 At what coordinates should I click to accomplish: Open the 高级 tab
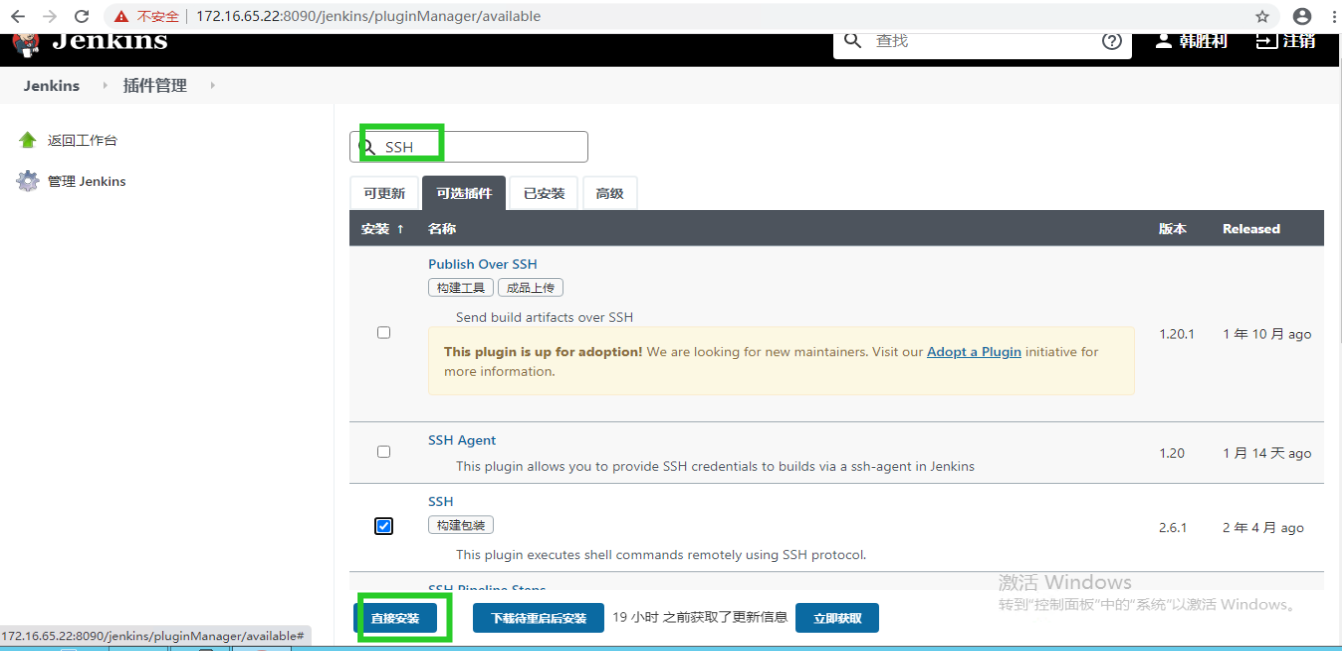pos(610,193)
